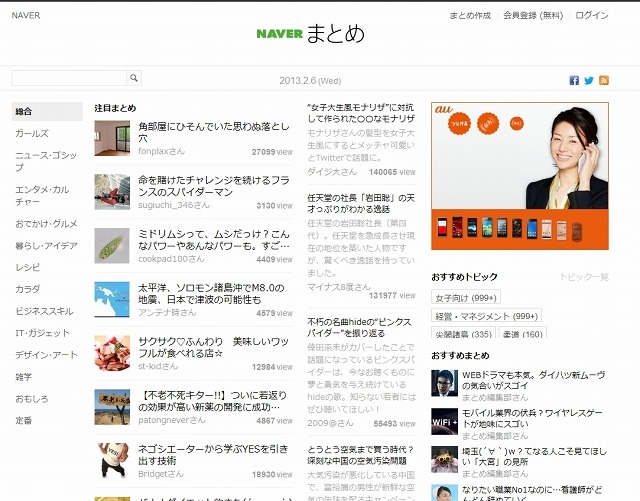
Task: Select the 総合 category tab
Action: click(x=47, y=111)
